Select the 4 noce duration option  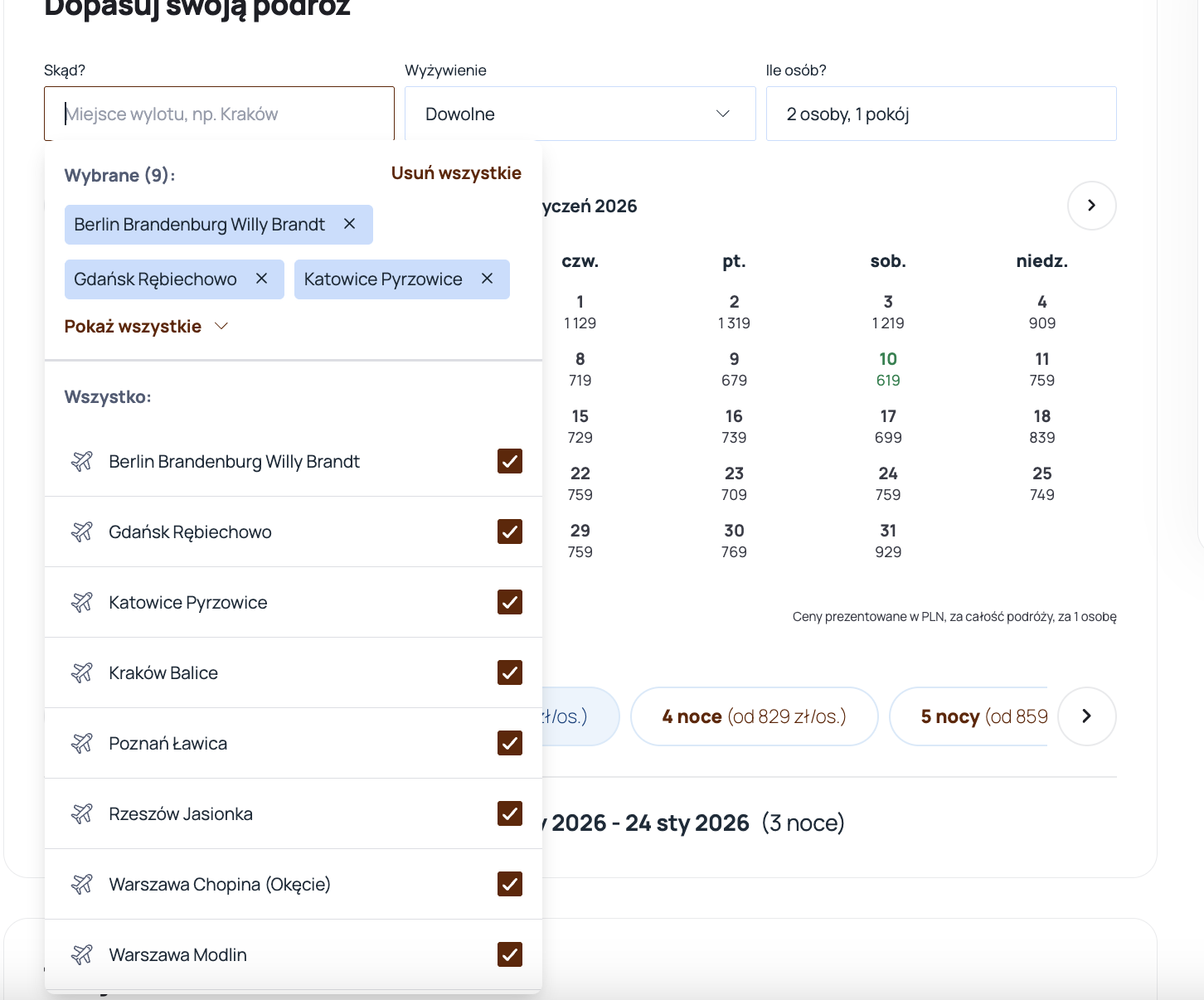754,716
